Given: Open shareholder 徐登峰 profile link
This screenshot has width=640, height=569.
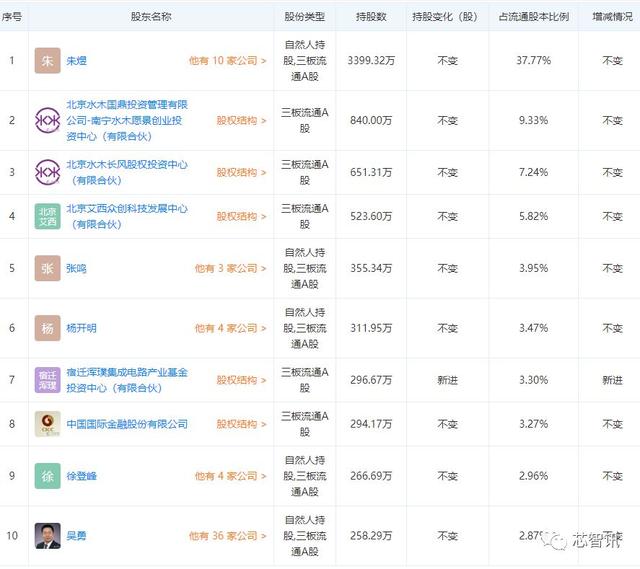Looking at the screenshot, I should [81, 476].
